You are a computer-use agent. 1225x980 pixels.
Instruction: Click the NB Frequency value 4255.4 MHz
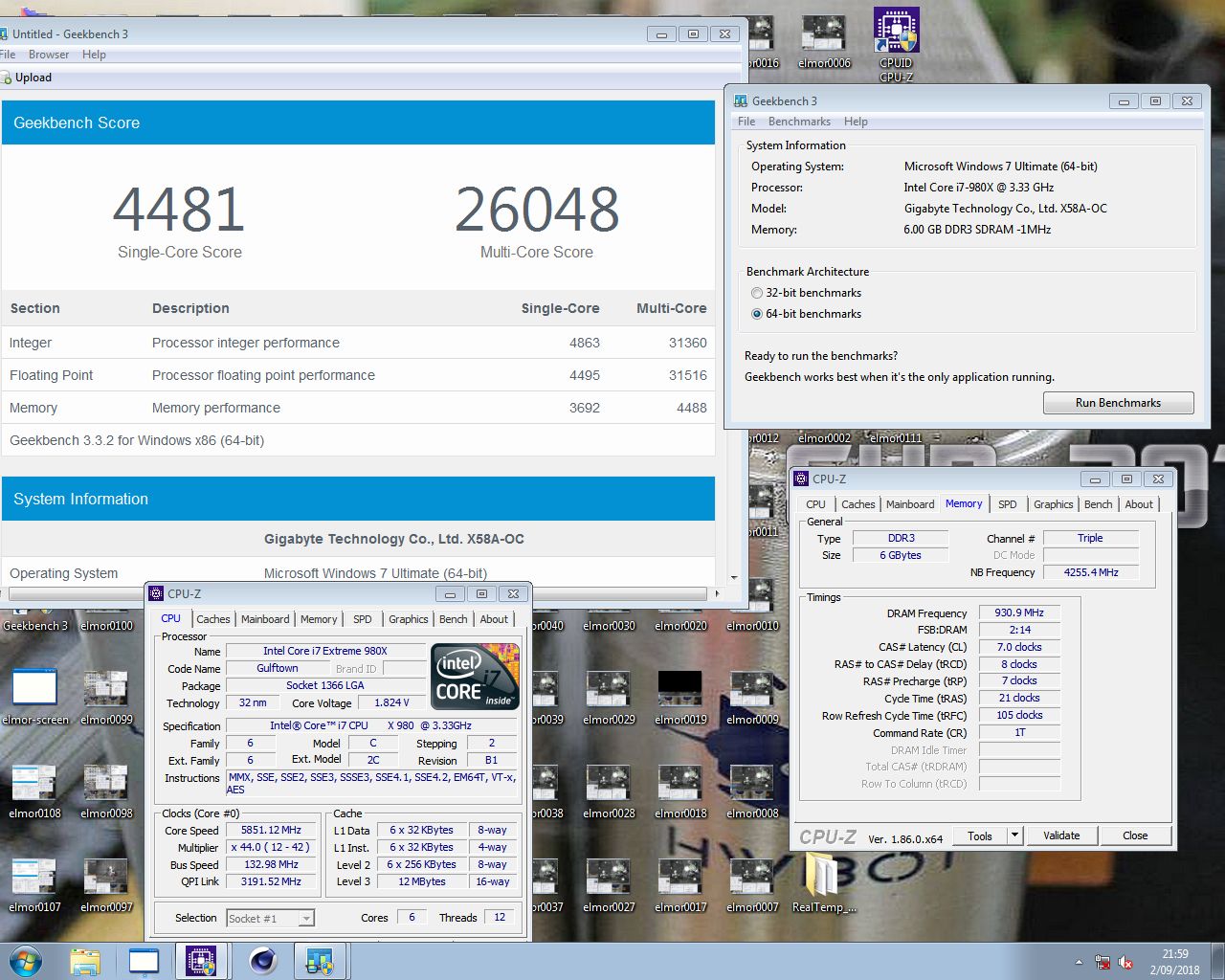1091,572
